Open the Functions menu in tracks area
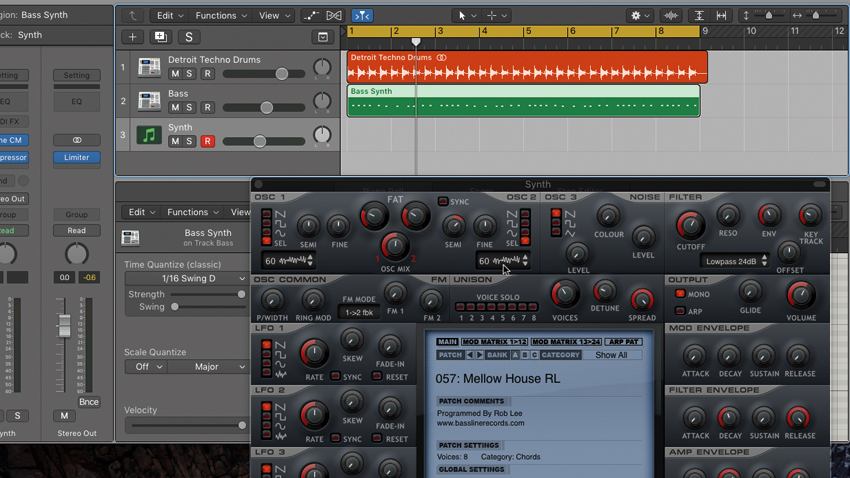This screenshot has height=478, width=850. coord(221,16)
